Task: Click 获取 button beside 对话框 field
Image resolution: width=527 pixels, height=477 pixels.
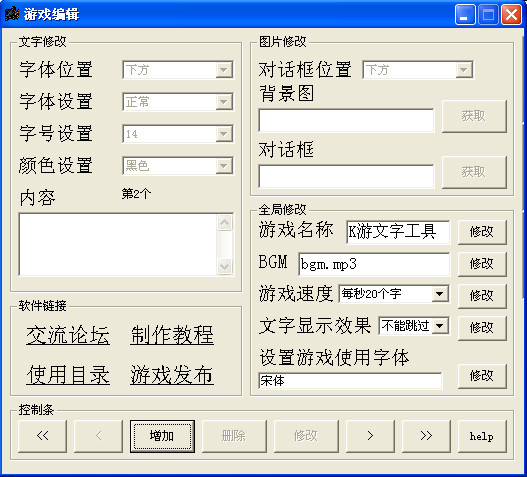Action: click(x=474, y=172)
